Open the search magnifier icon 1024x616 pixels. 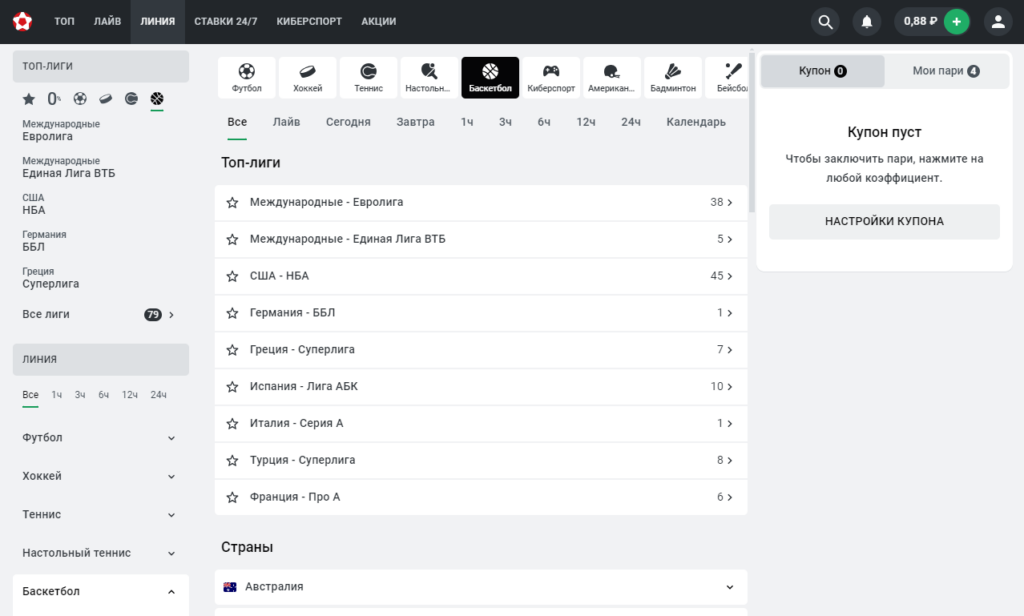point(825,22)
